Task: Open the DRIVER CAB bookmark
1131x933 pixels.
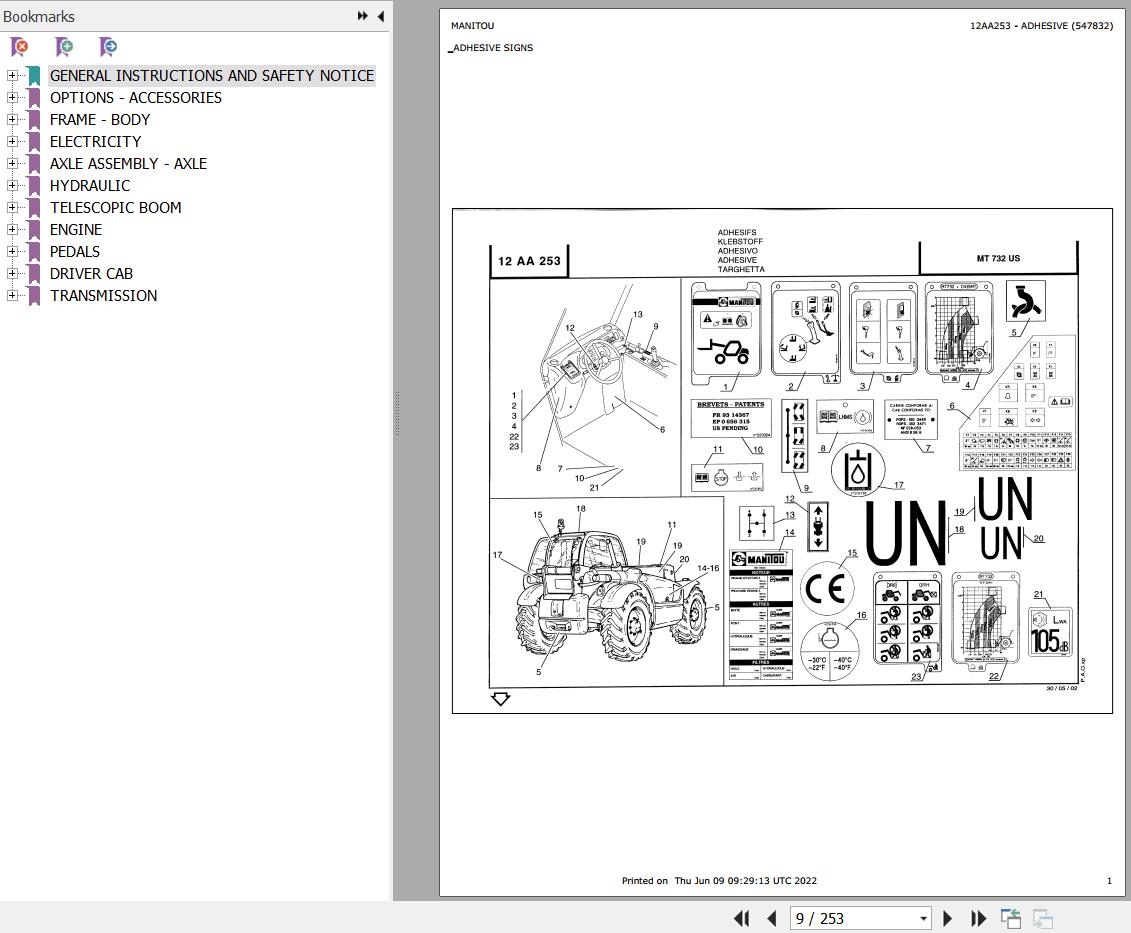Action: (x=92, y=273)
